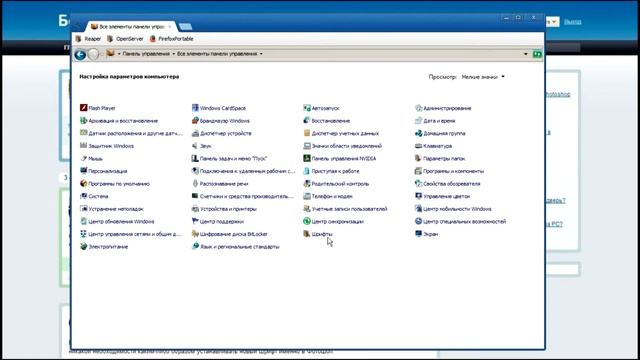
Task: Open Распознавание речи
Action: [x=220, y=184]
